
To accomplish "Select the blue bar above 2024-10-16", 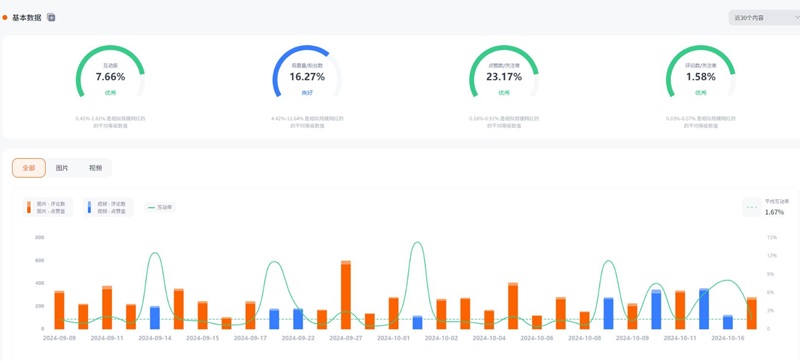I will click(728, 322).
